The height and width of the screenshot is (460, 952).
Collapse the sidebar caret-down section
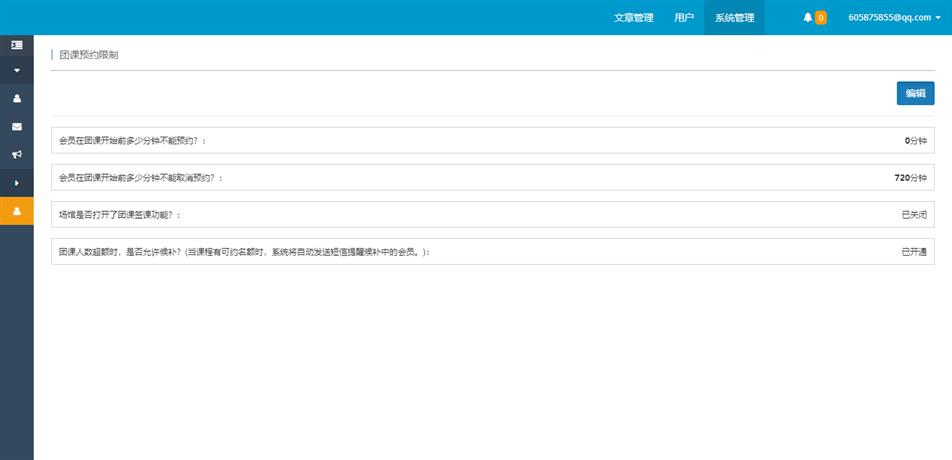pyautogui.click(x=17, y=71)
